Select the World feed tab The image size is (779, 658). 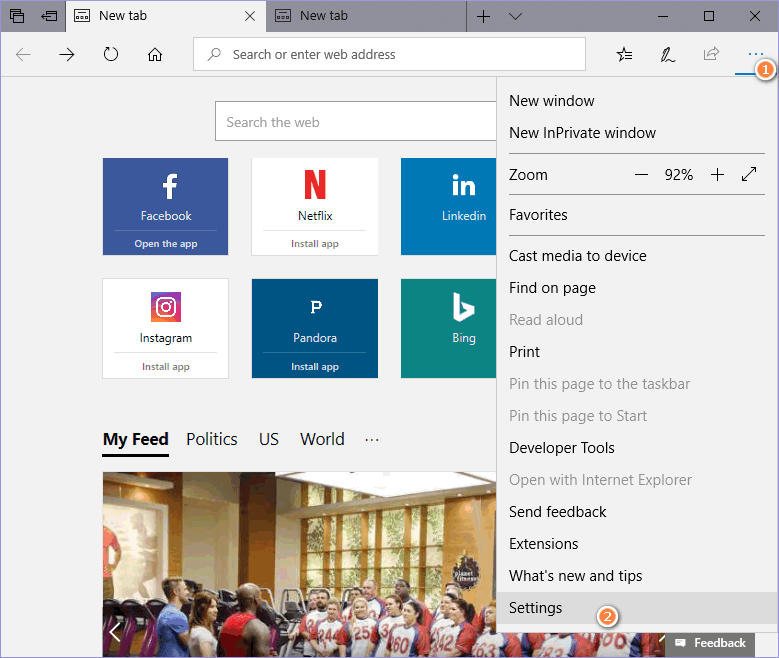pyautogui.click(x=322, y=439)
